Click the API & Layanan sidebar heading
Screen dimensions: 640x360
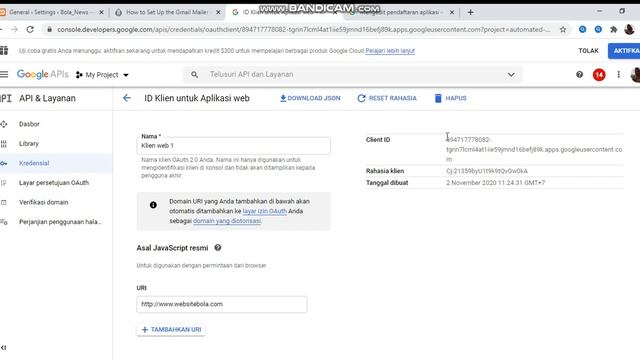(47, 98)
